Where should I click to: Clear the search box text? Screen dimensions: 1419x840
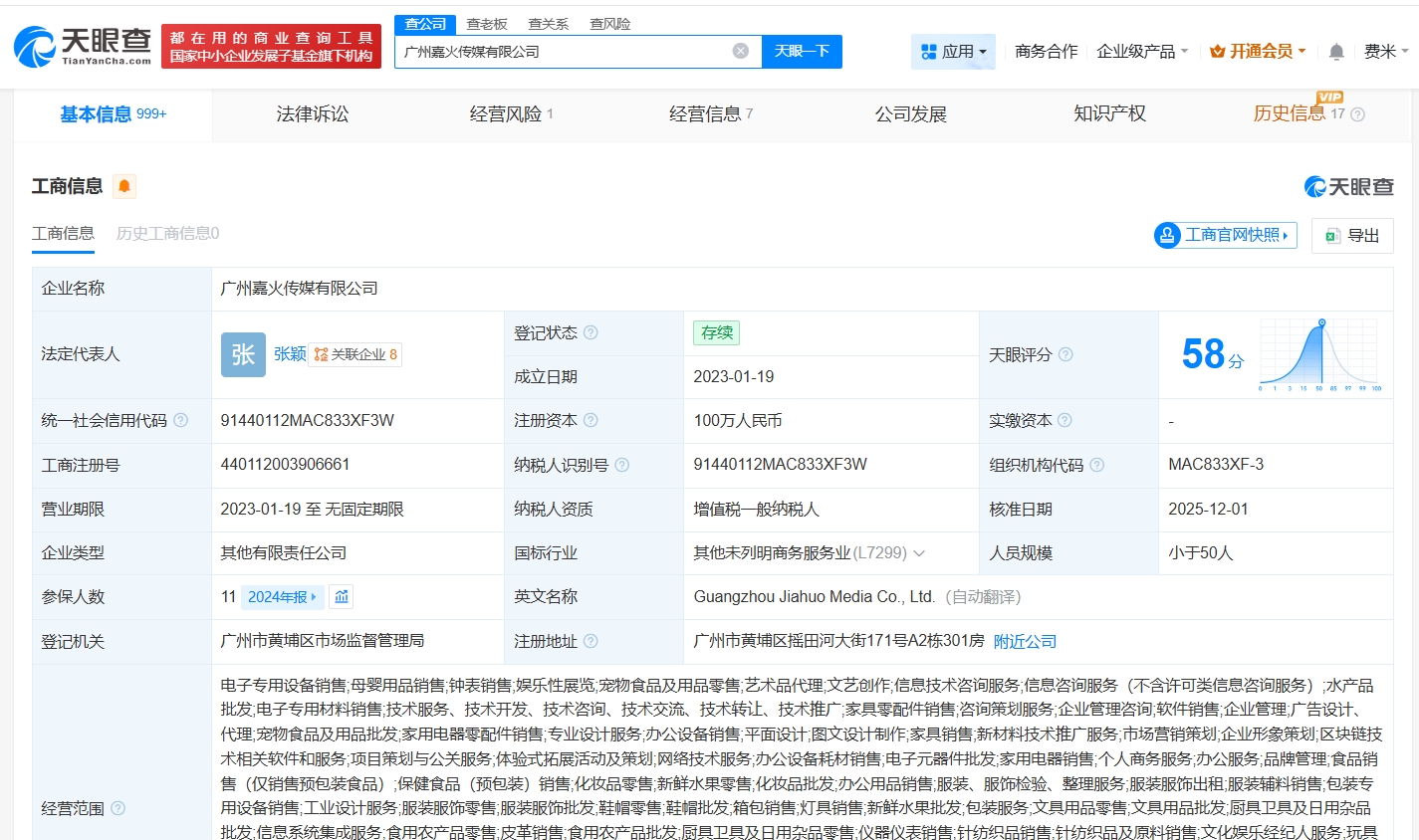(740, 51)
